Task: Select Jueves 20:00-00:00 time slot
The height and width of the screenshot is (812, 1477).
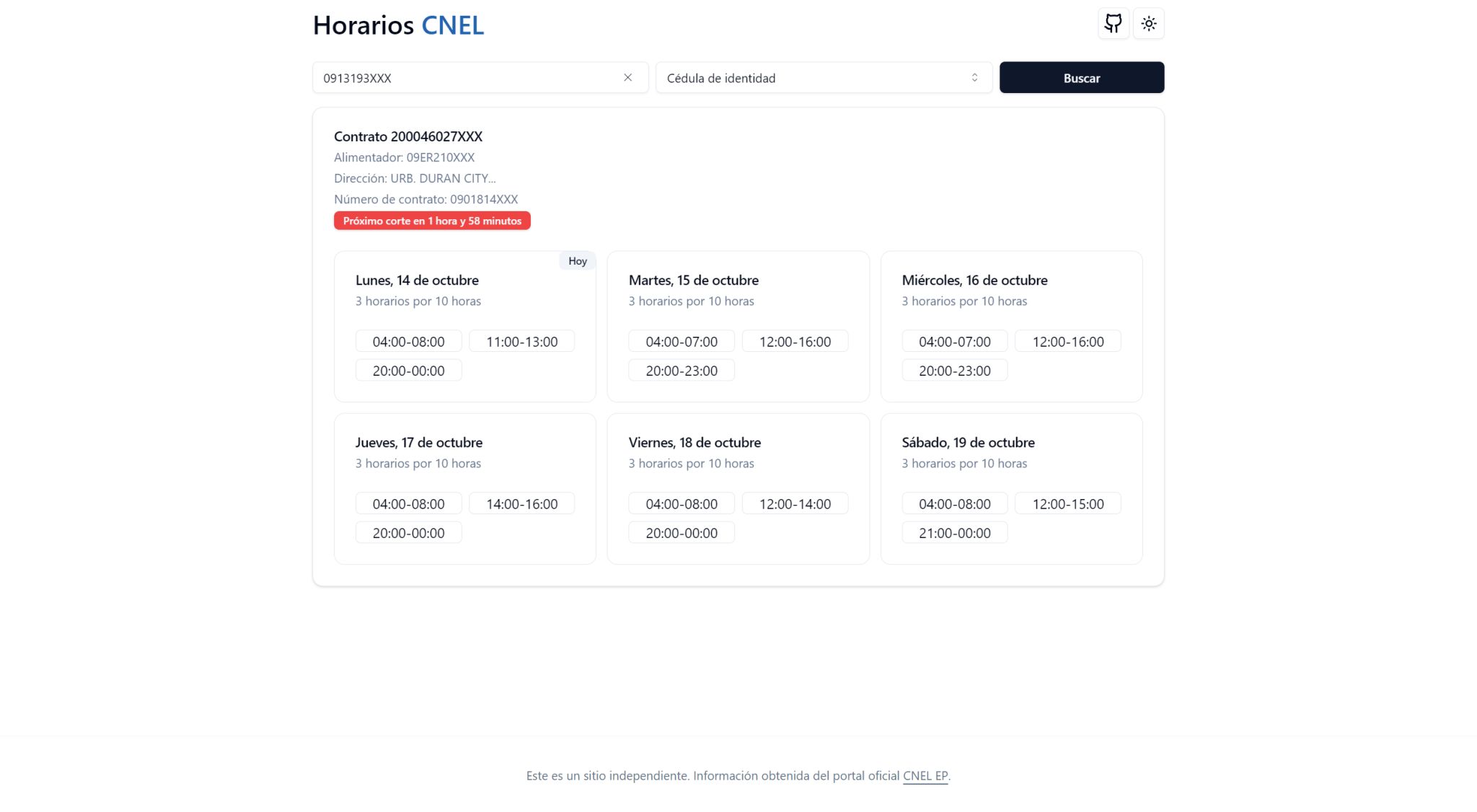Action: [408, 533]
